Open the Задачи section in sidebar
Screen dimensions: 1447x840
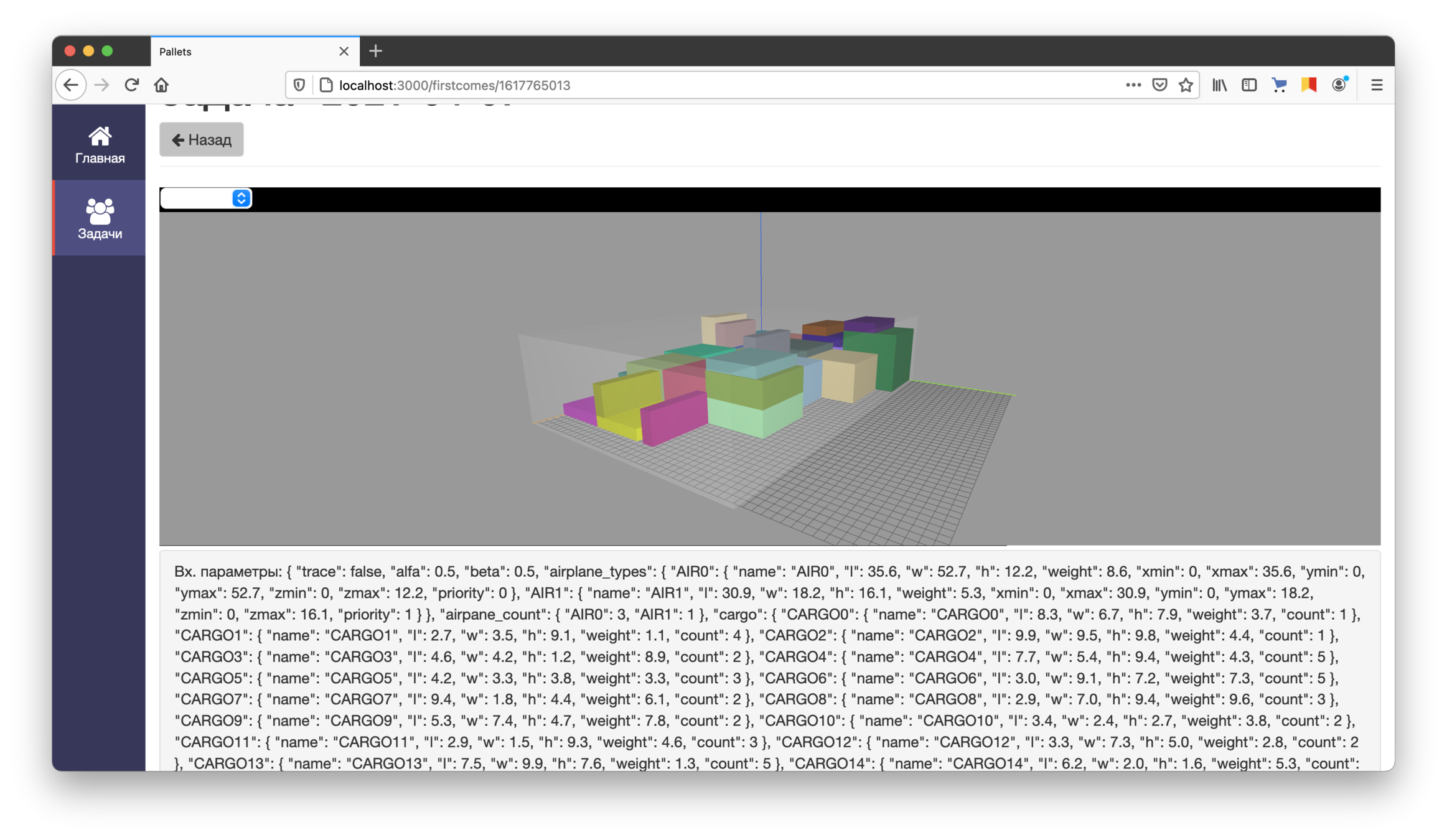point(100,218)
